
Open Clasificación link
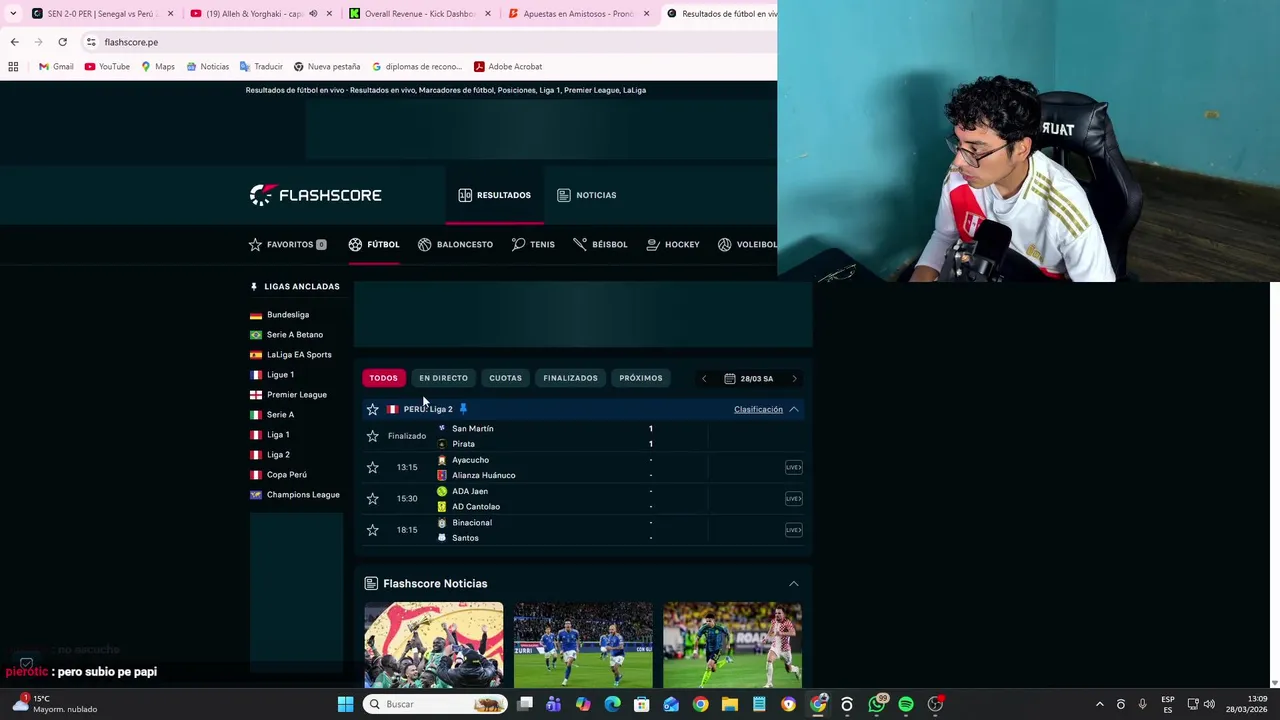point(758,409)
